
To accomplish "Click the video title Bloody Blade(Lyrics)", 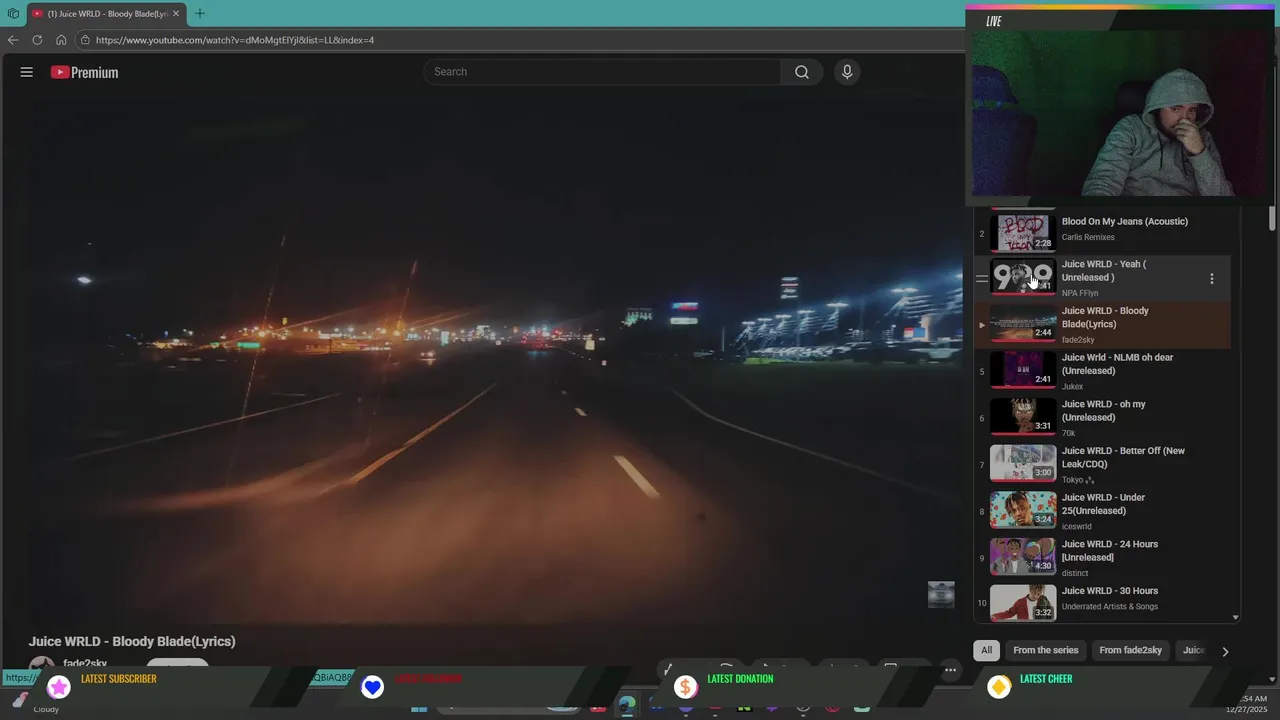I will click(x=132, y=642).
